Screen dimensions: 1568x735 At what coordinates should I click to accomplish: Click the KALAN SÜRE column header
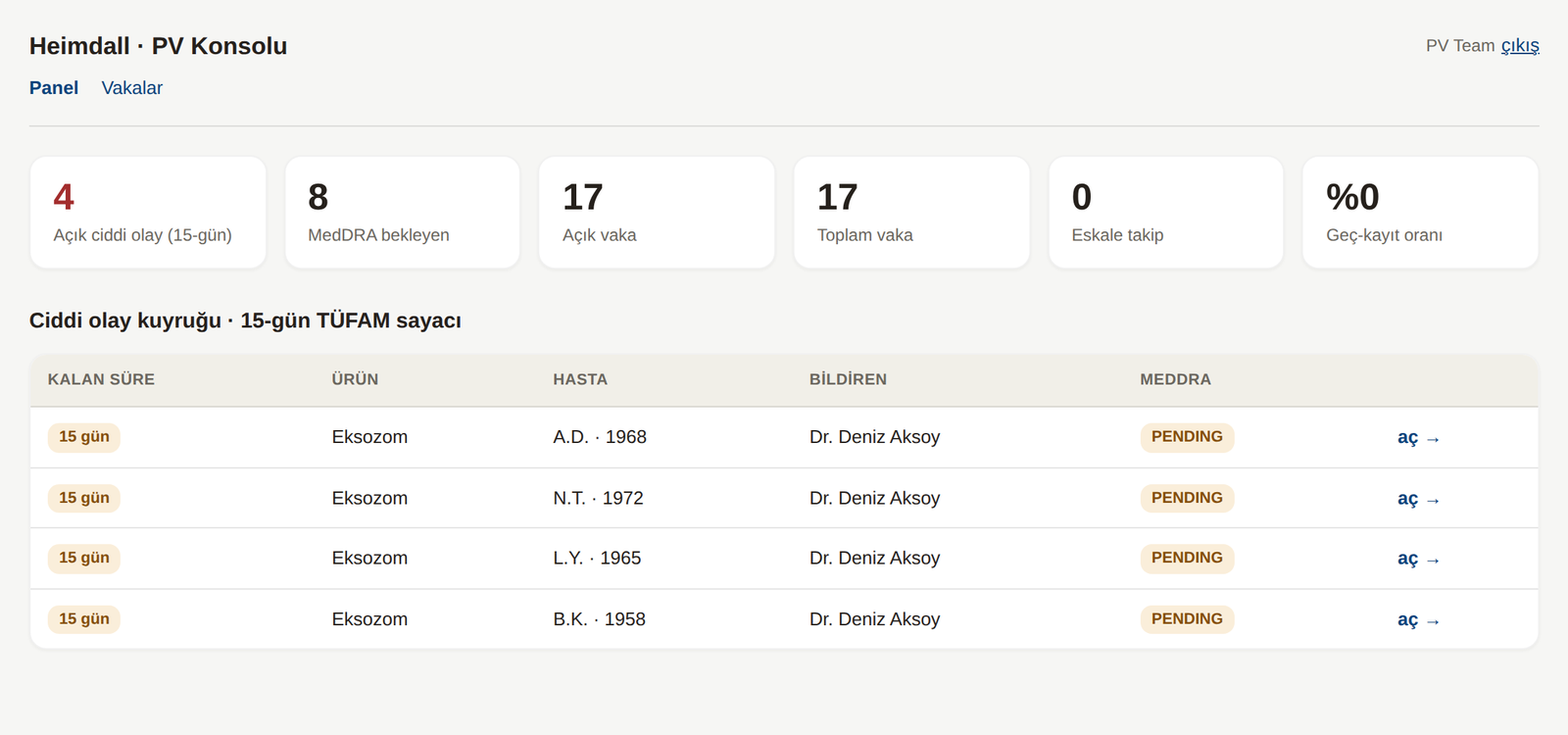pyautogui.click(x=101, y=379)
